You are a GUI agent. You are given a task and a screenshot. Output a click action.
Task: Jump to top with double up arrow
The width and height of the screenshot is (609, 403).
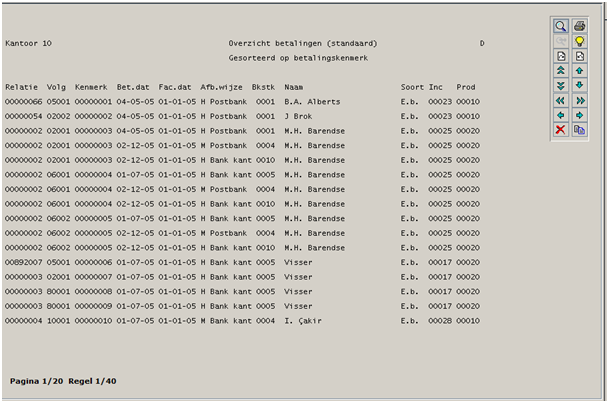click(x=561, y=71)
